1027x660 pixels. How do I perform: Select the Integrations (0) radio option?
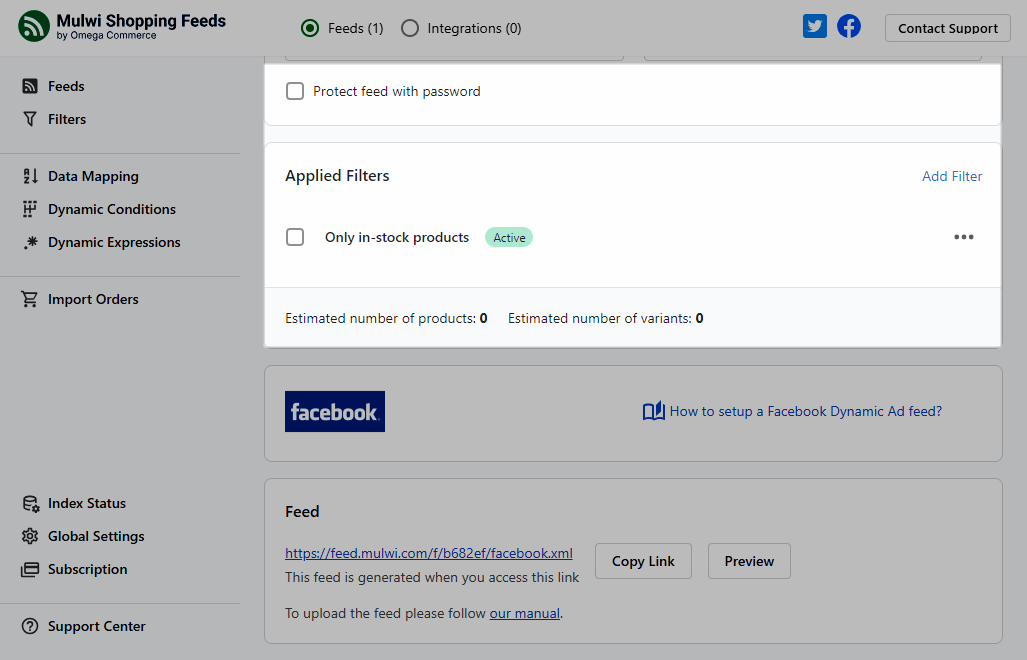410,29
